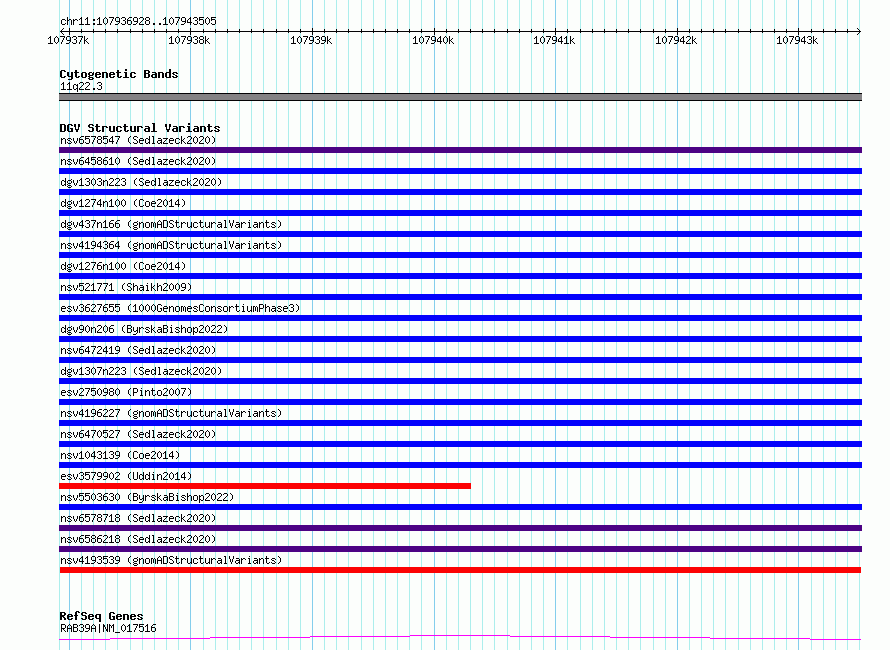Open the esv2750980 (Pinto2007) label
This screenshot has width=890, height=650.
click(126, 392)
